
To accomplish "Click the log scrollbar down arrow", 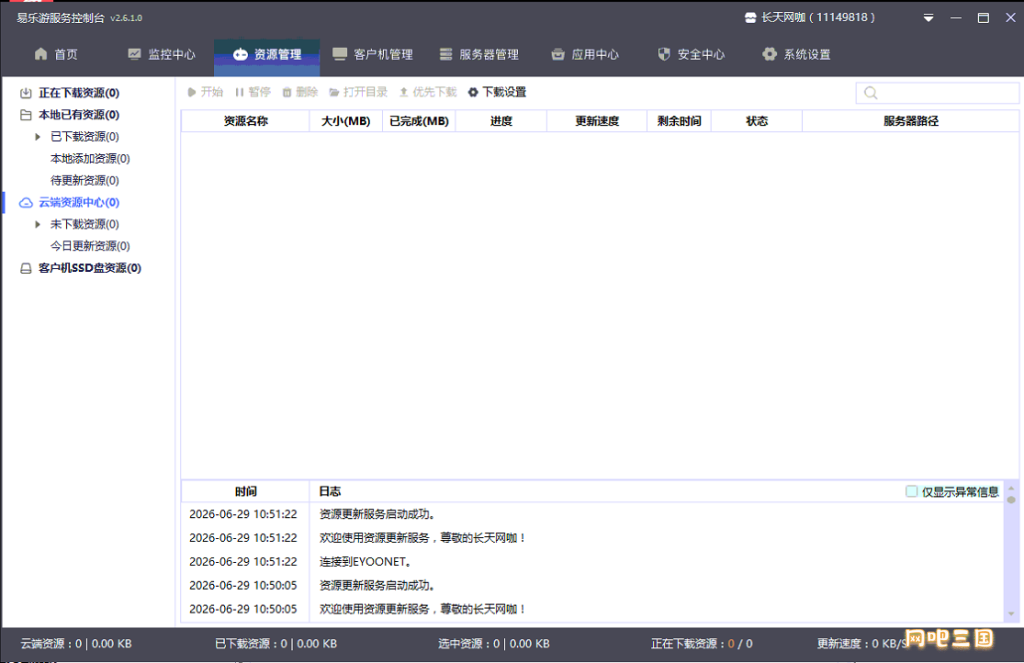I will (x=1012, y=614).
